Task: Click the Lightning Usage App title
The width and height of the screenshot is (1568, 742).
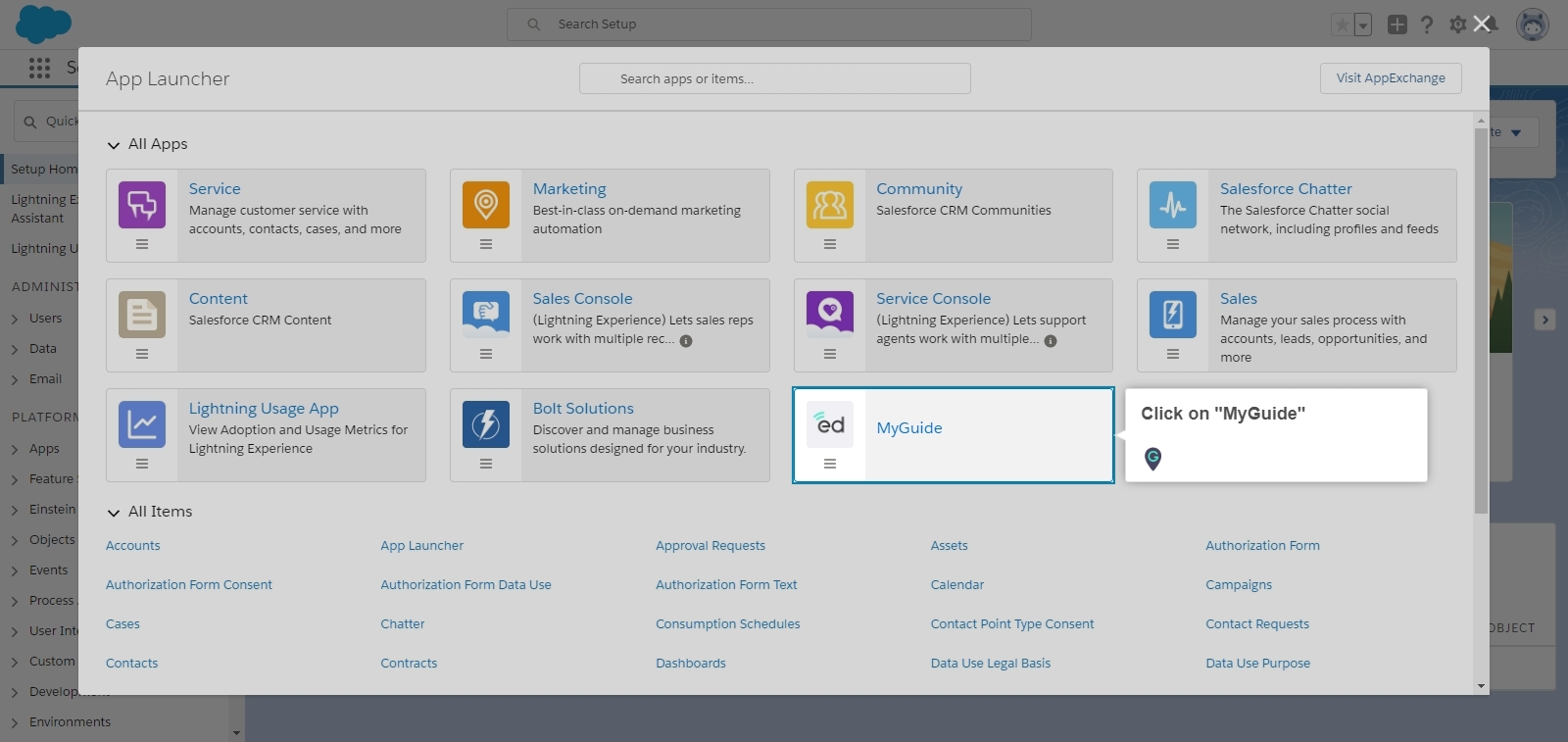Action: [x=264, y=409]
